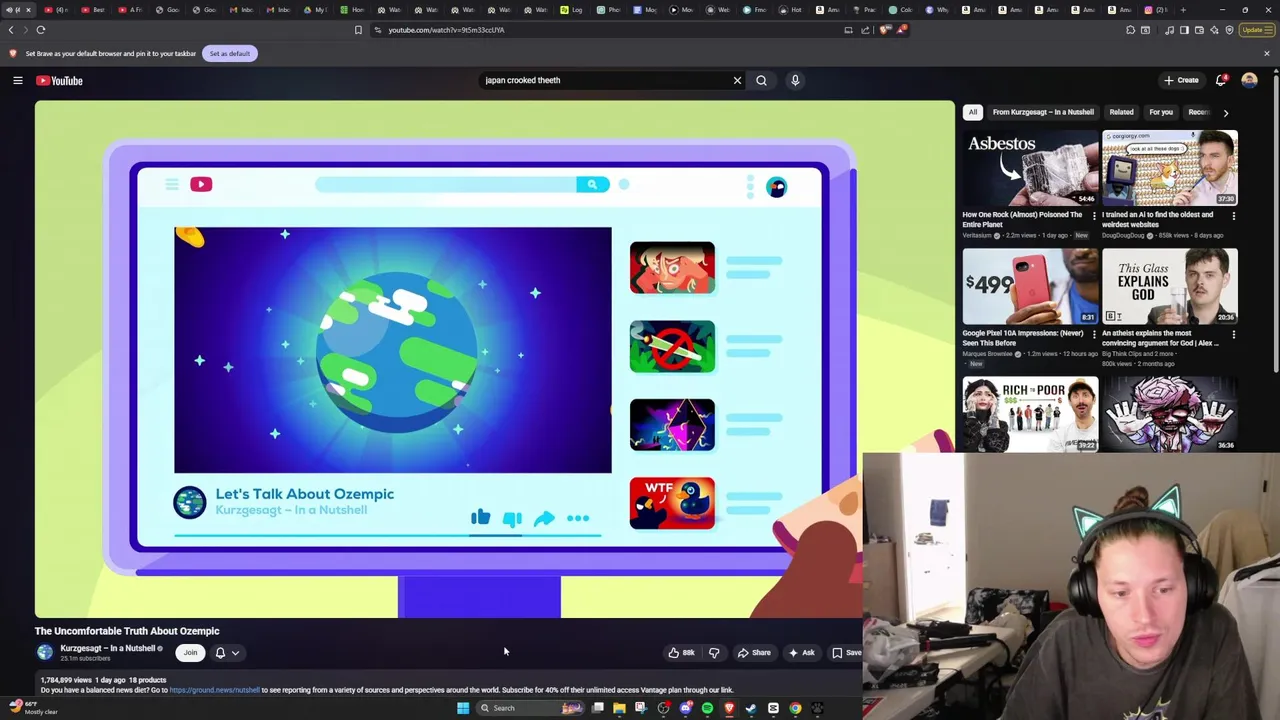Viewport: 1280px width, 720px height.
Task: Open Kurzgesagt channel avatar under the video
Action: [45, 653]
